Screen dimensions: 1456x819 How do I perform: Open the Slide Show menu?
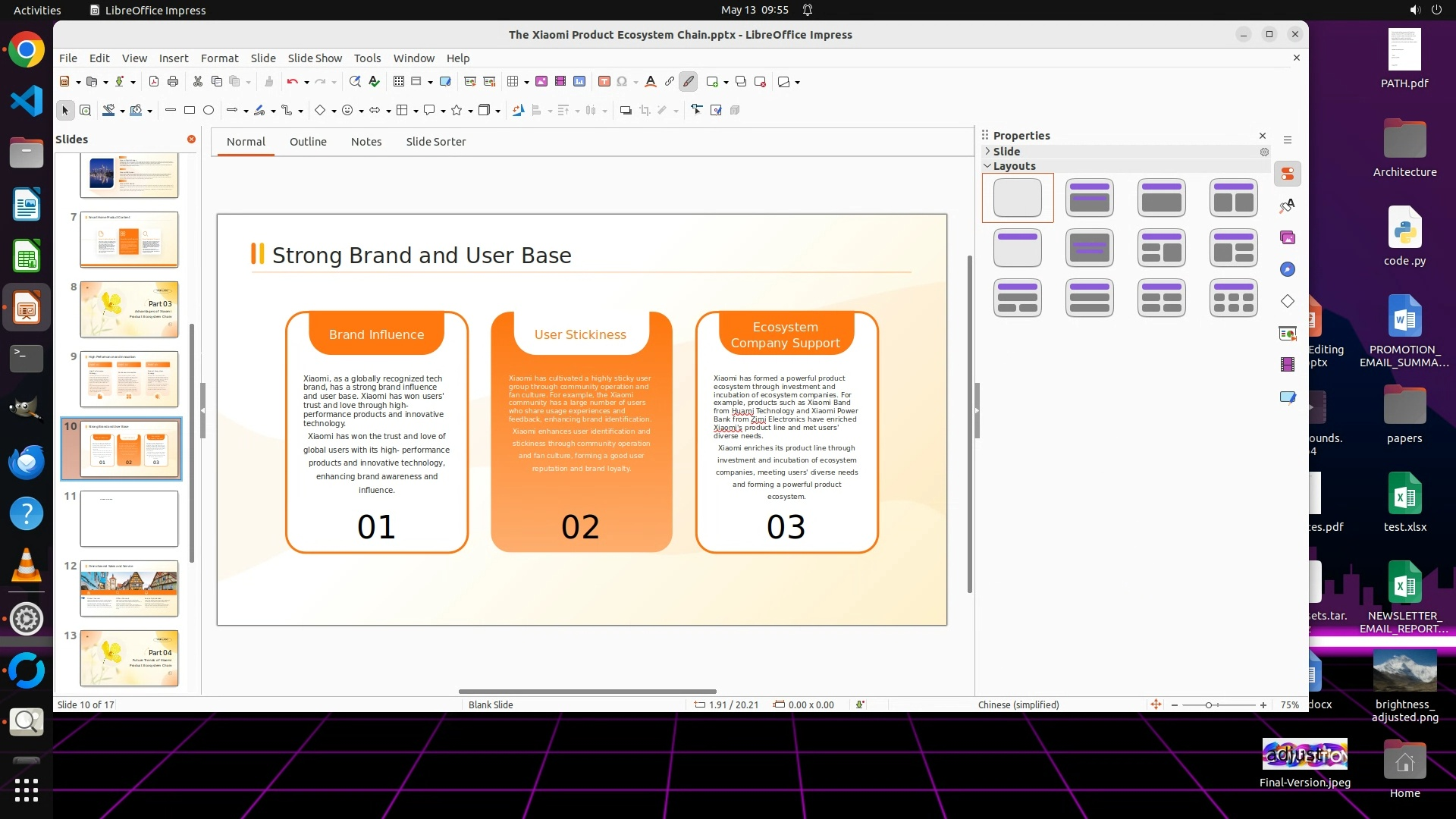tap(314, 58)
